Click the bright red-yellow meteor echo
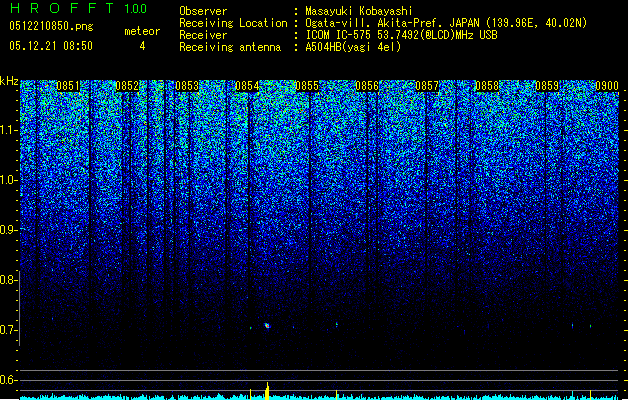Image resolution: width=629 pixels, height=400 pixels. 267,325
